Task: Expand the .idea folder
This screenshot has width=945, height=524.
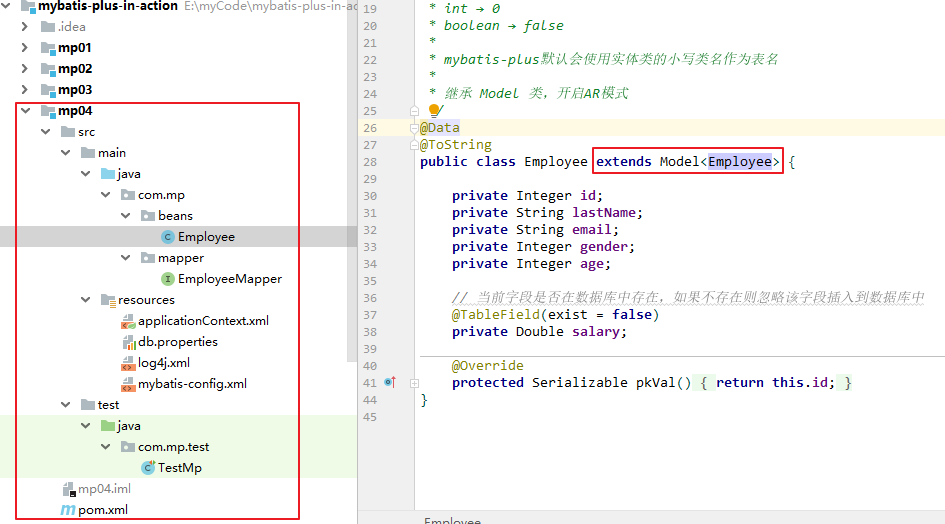Action: 25,27
